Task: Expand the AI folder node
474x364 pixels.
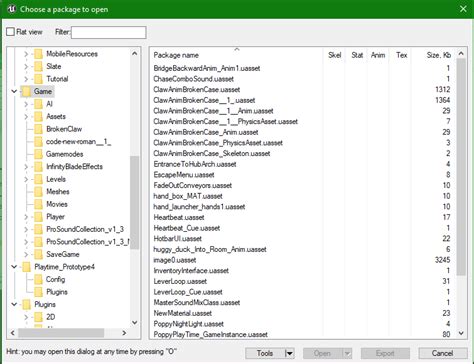Action: pyautogui.click(x=26, y=104)
